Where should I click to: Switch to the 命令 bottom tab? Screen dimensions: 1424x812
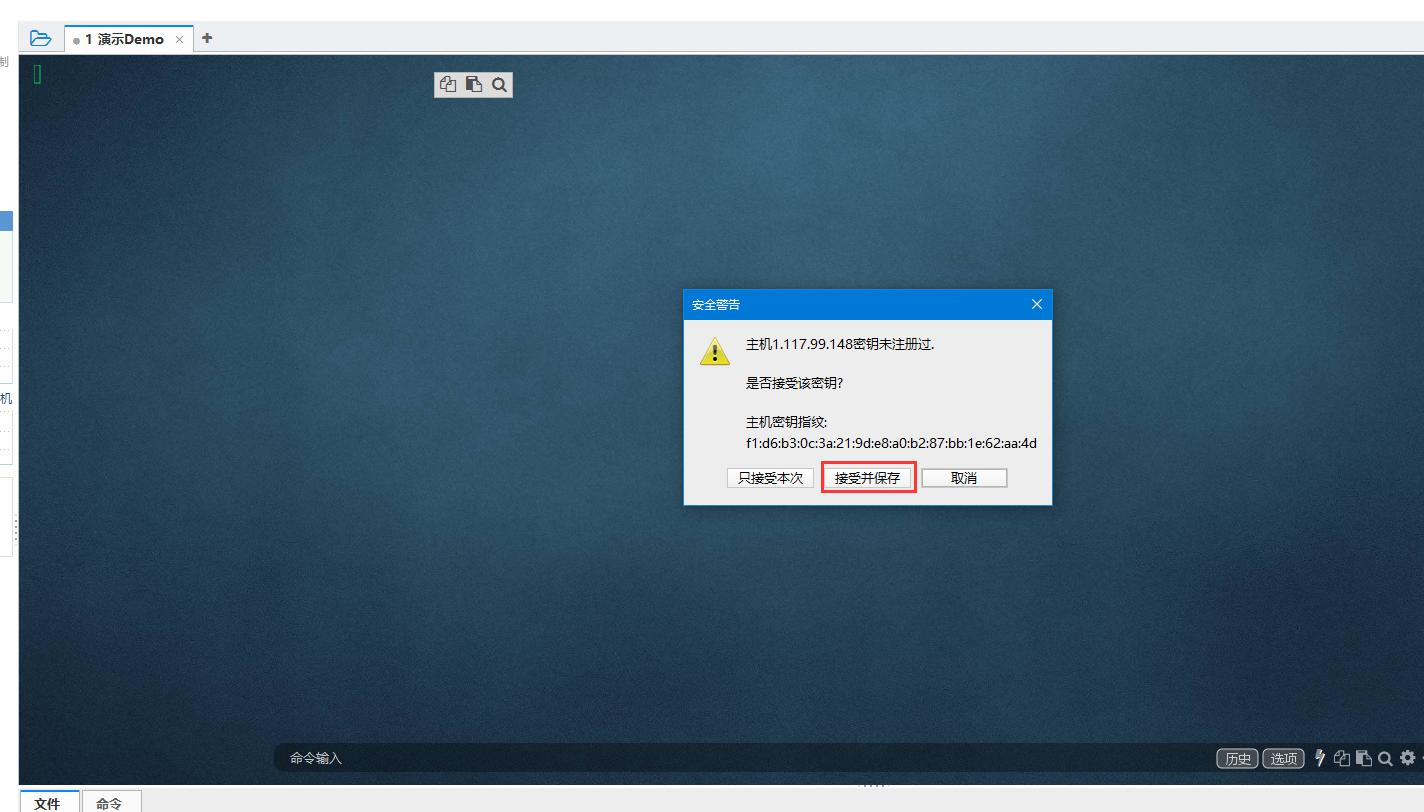coord(109,802)
